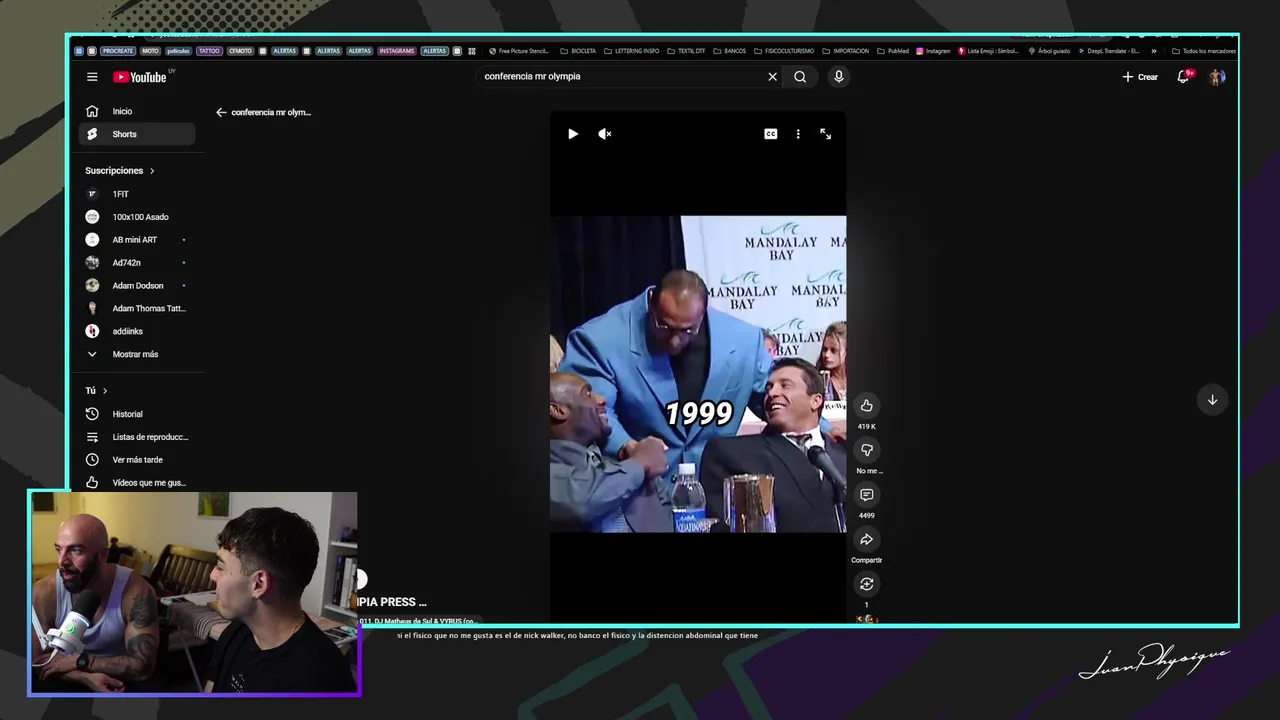1280x720 pixels.
Task: Open DeepL Translate bookmark
Action: pos(1108,51)
